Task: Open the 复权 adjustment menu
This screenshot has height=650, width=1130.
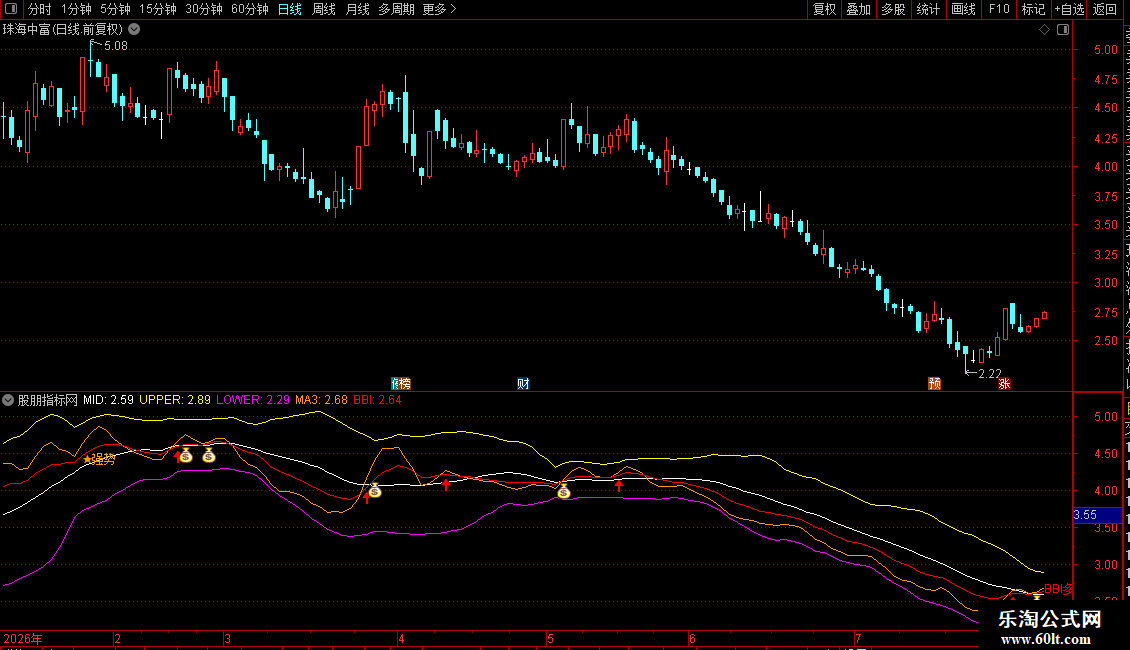Action: pyautogui.click(x=824, y=9)
